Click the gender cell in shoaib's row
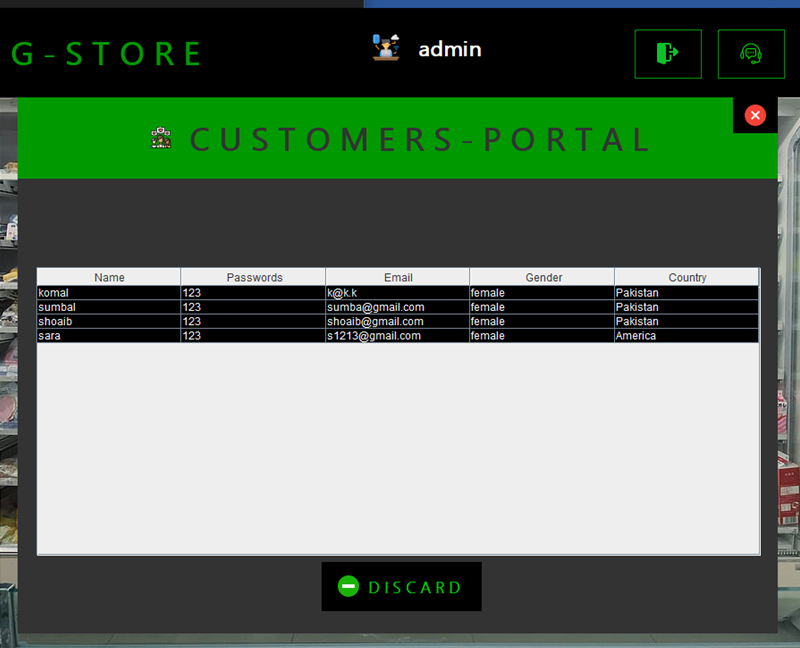The height and width of the screenshot is (648, 800). coord(542,321)
